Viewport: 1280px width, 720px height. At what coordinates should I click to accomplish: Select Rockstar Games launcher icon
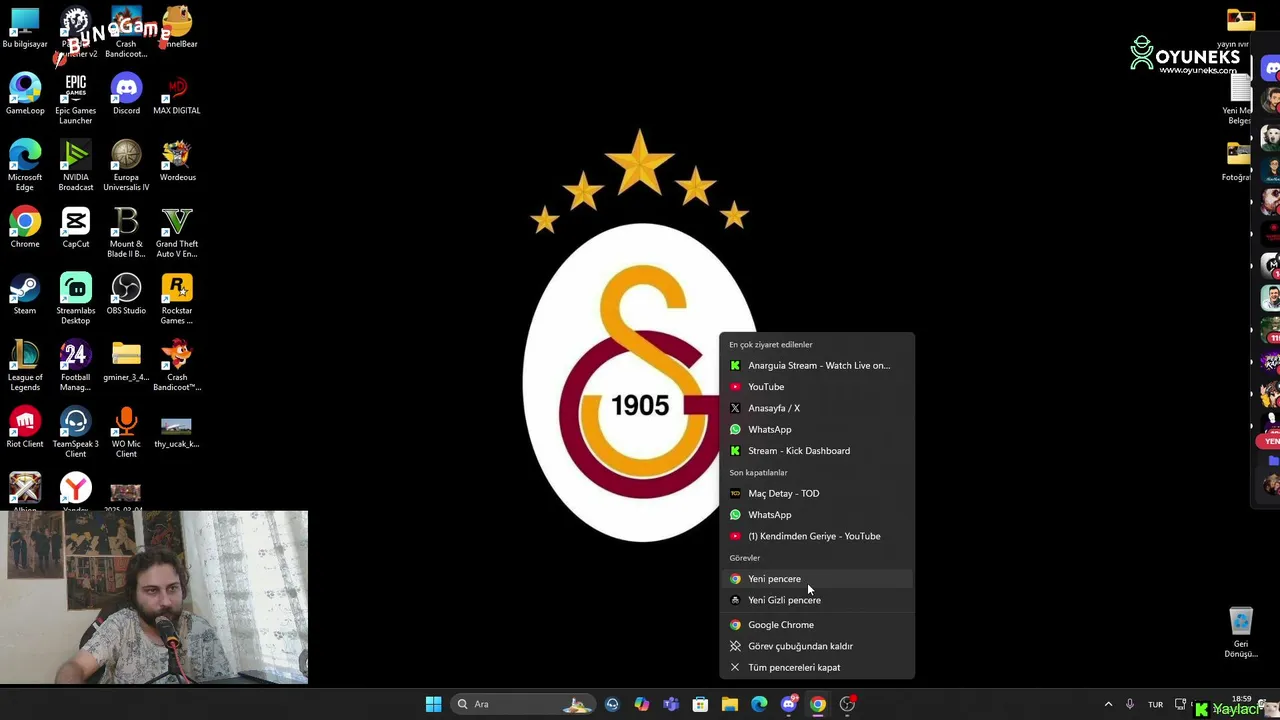[x=177, y=299]
